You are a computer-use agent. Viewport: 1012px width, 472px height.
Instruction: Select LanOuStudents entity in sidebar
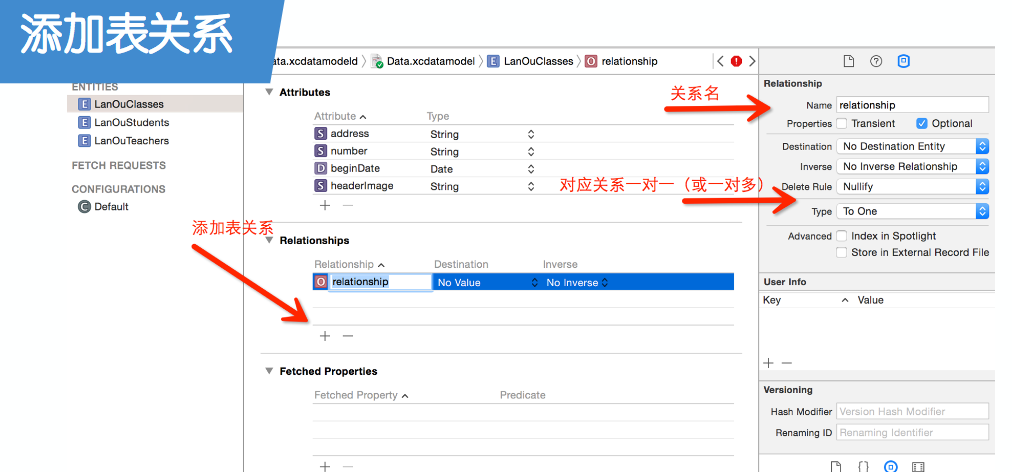click(131, 122)
